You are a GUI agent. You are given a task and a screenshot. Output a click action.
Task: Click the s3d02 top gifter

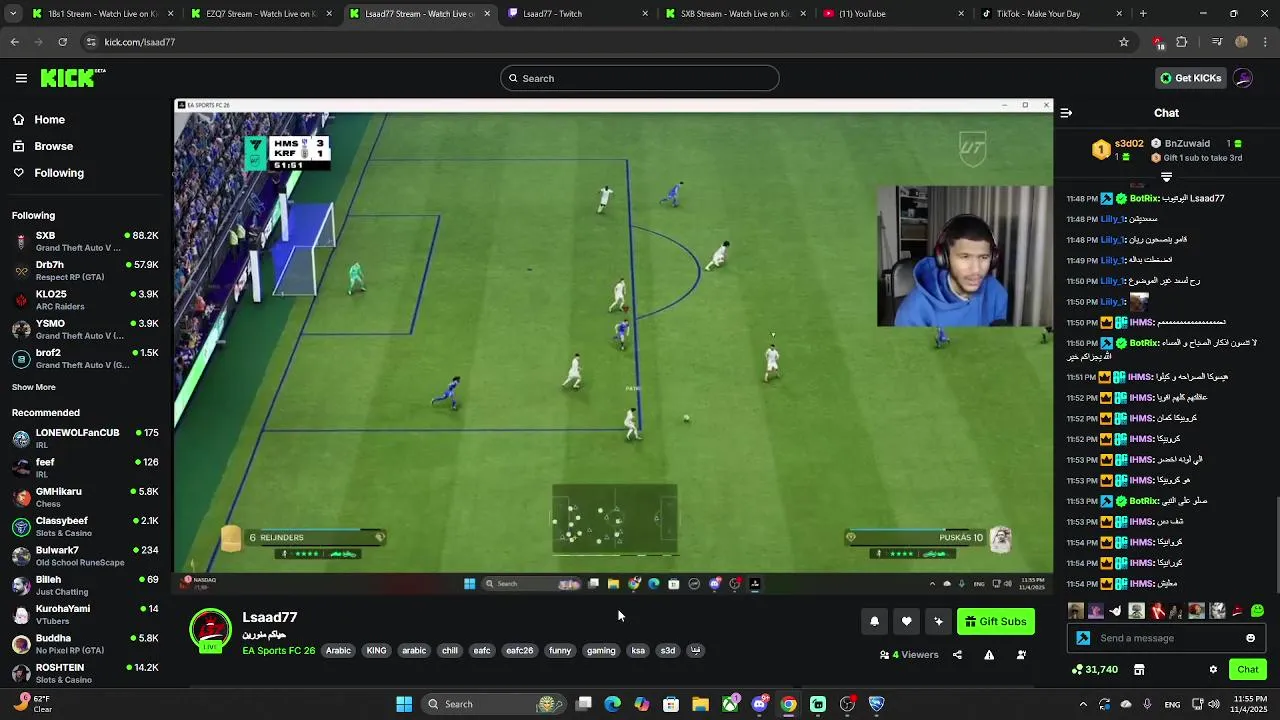[1119, 149]
